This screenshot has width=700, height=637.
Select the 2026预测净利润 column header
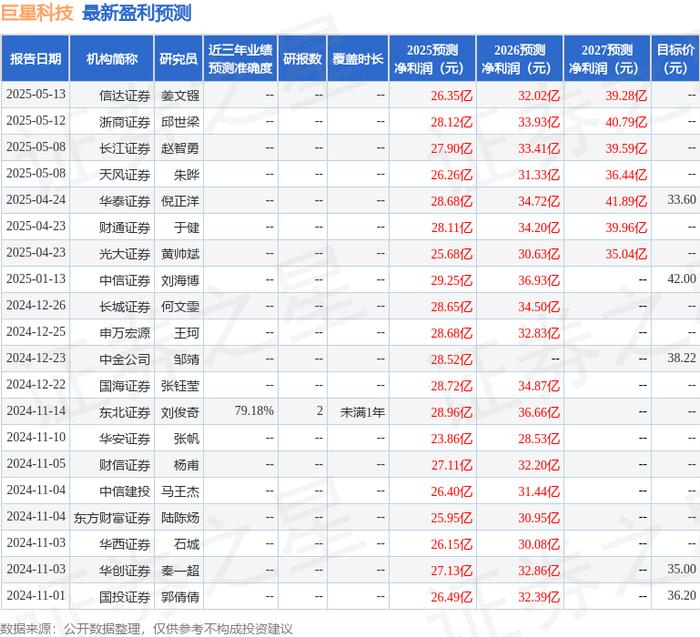point(520,58)
